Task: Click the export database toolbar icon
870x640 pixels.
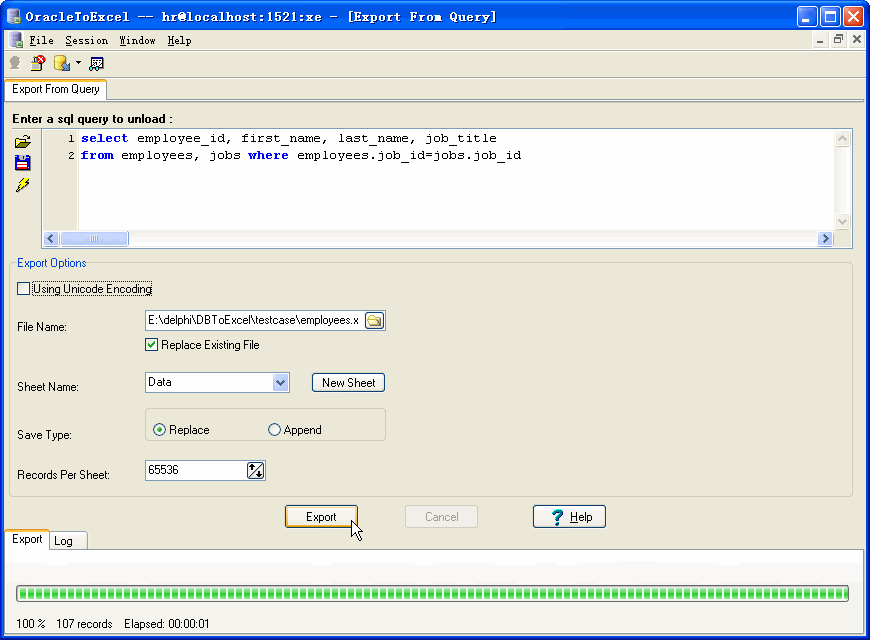Action: 62,63
